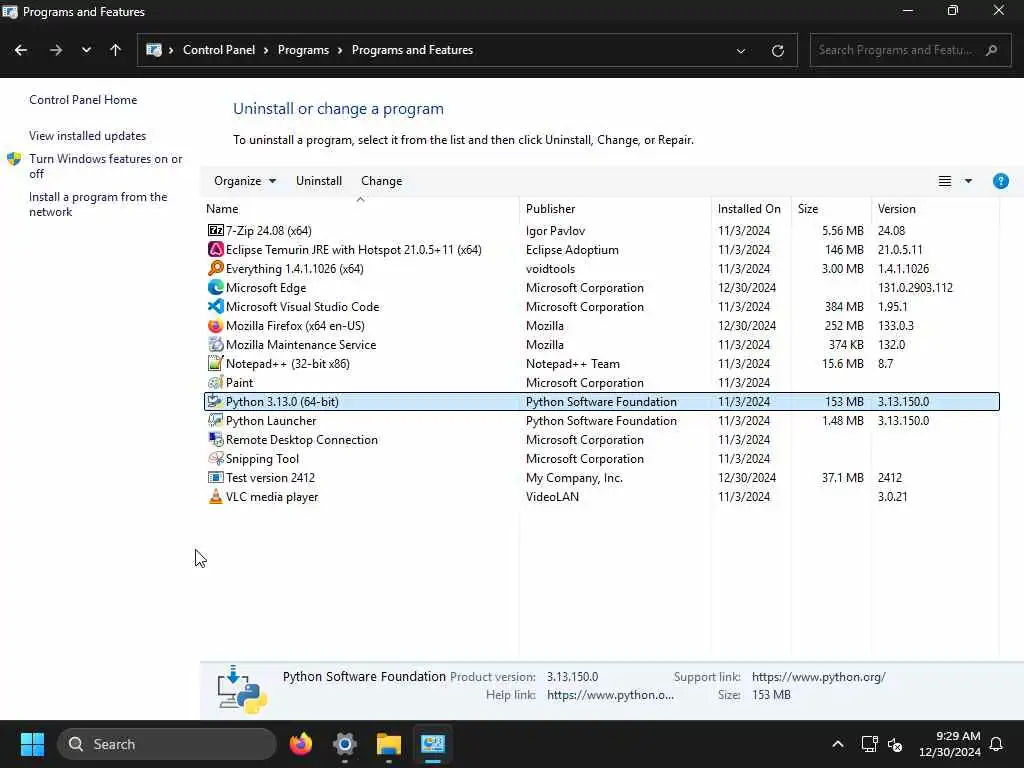1024x768 pixels.
Task: Open File Explorer from the taskbar
Action: [389, 744]
